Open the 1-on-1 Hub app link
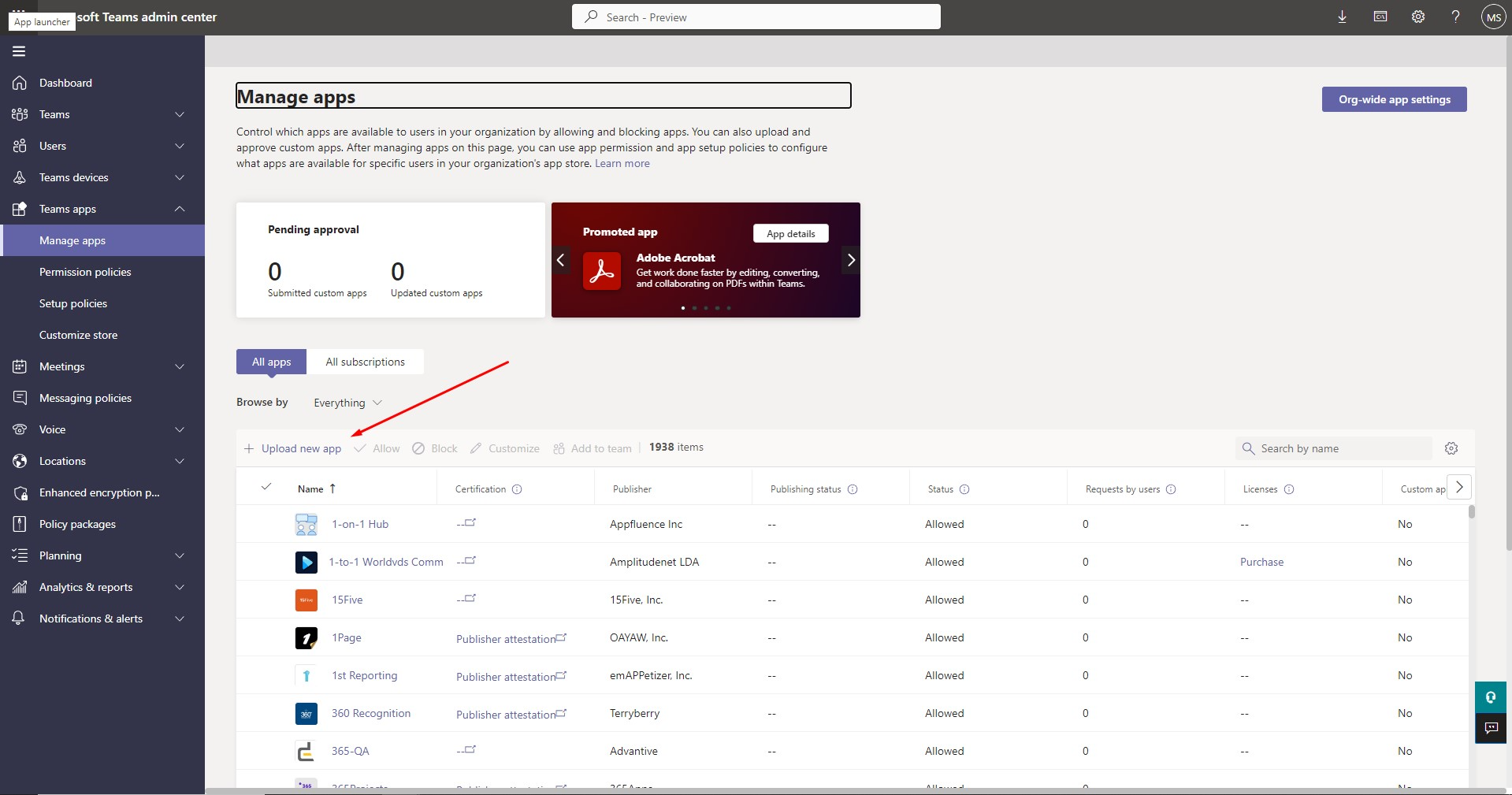1512x795 pixels. point(359,524)
